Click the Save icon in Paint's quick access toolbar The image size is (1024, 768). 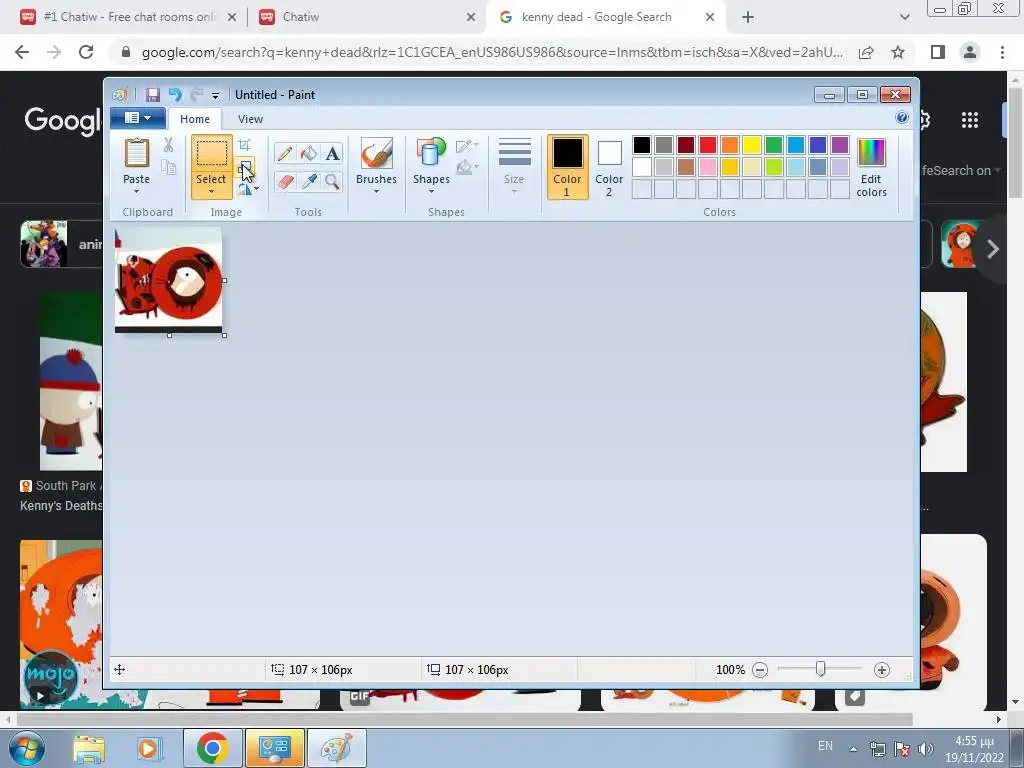pos(153,95)
